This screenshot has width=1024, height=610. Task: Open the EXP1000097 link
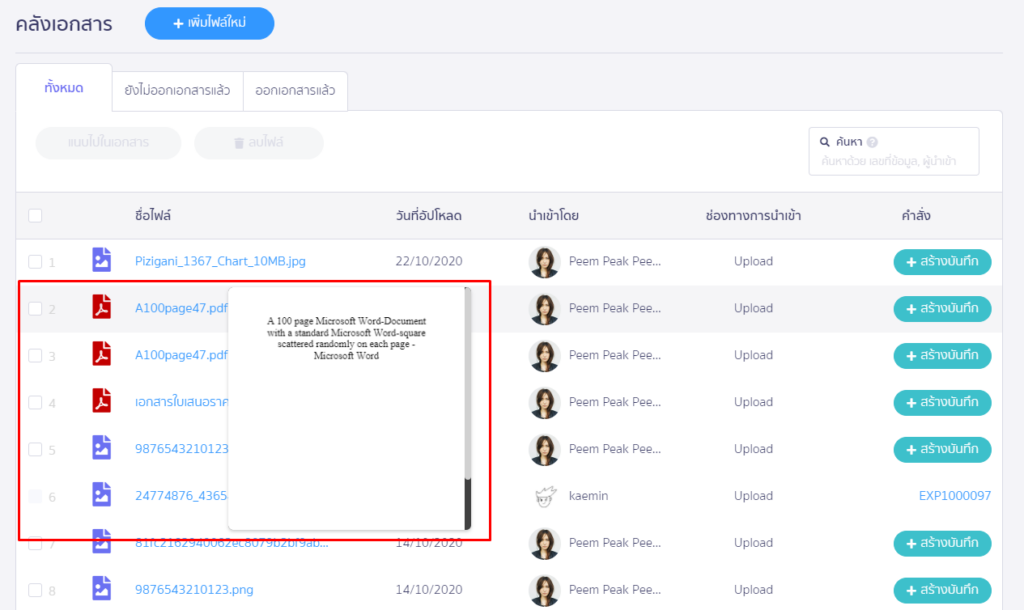(955, 496)
